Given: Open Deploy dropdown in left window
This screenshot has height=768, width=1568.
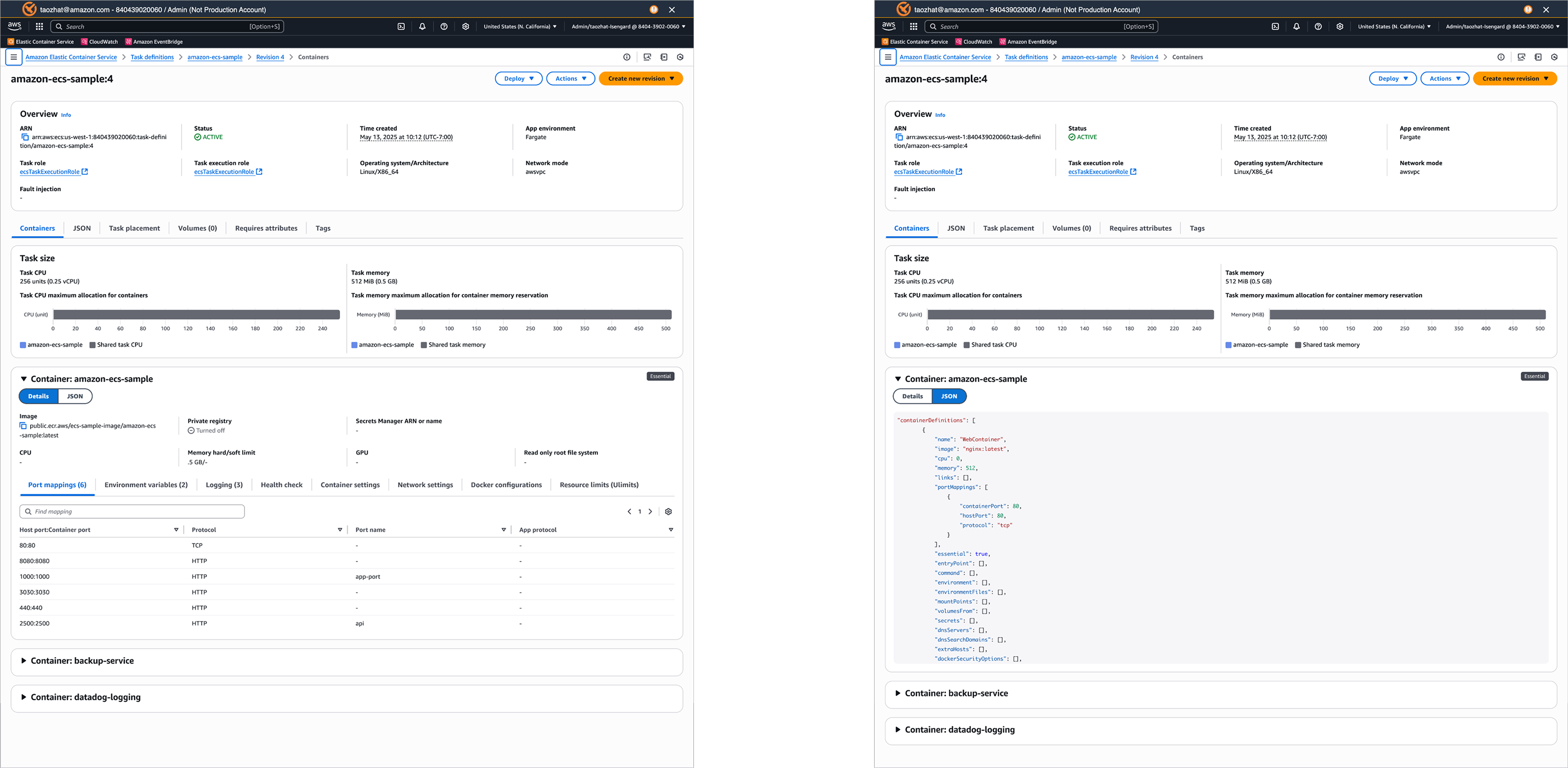Looking at the screenshot, I should [x=519, y=79].
